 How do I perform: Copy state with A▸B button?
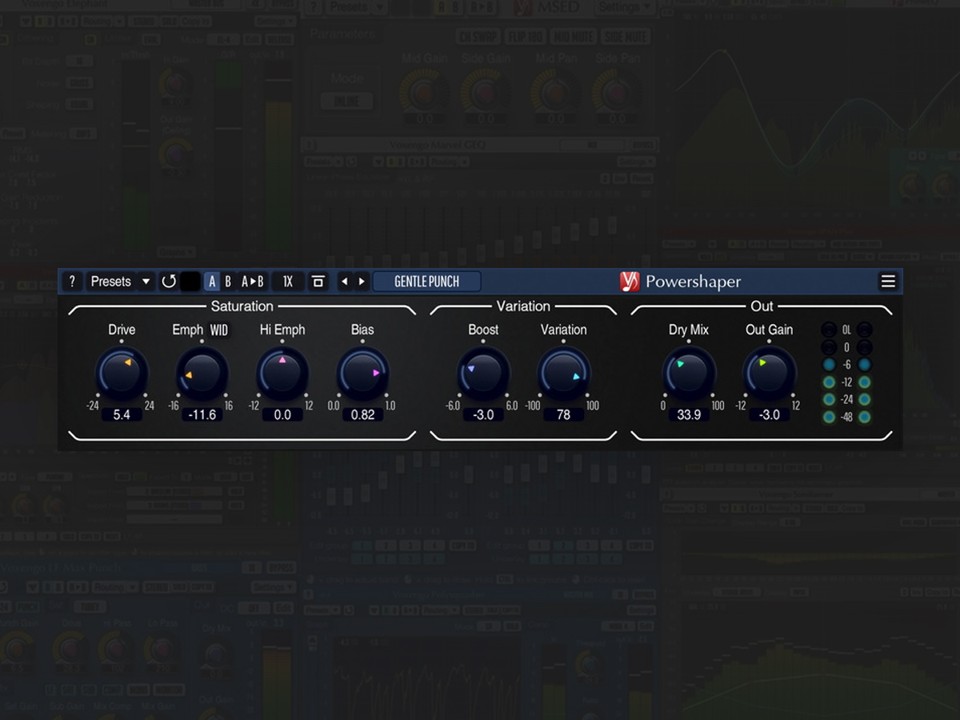point(252,282)
